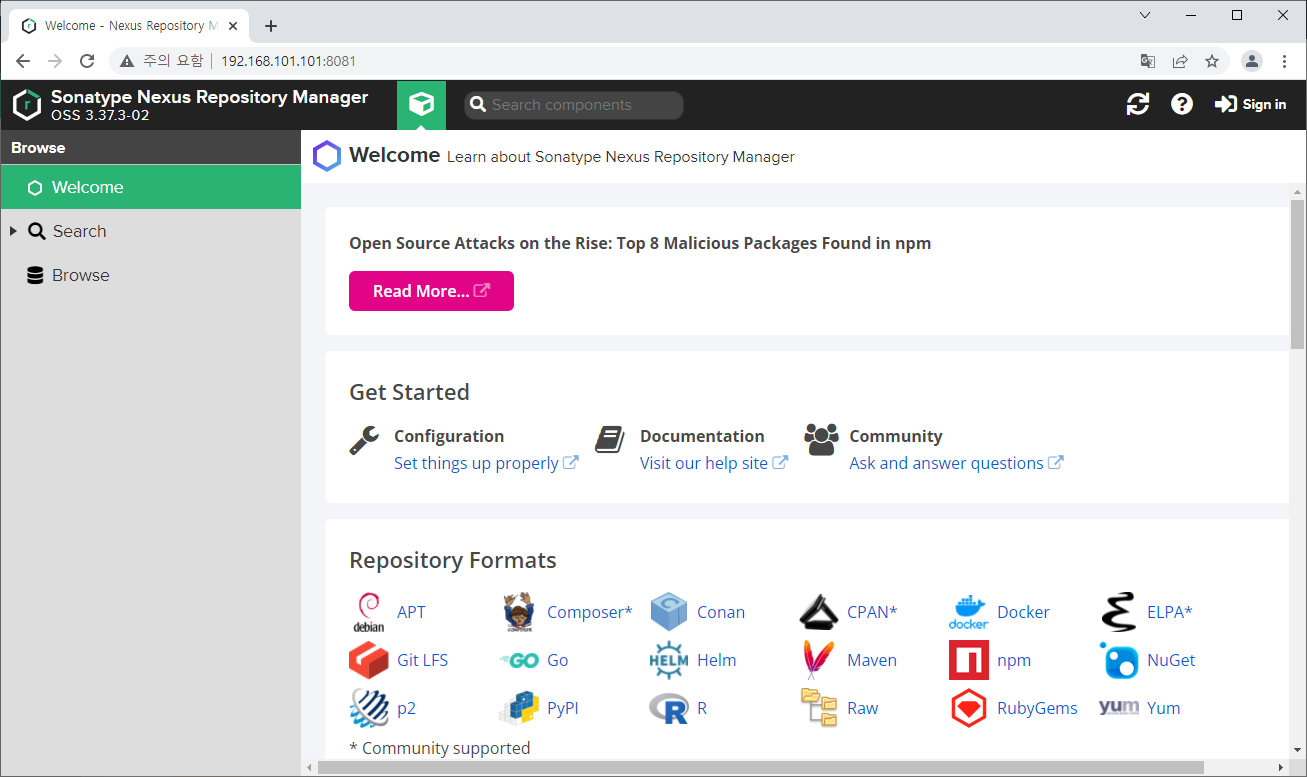1307x777 pixels.
Task: Click the CPAN triangle logo
Action: pos(818,612)
